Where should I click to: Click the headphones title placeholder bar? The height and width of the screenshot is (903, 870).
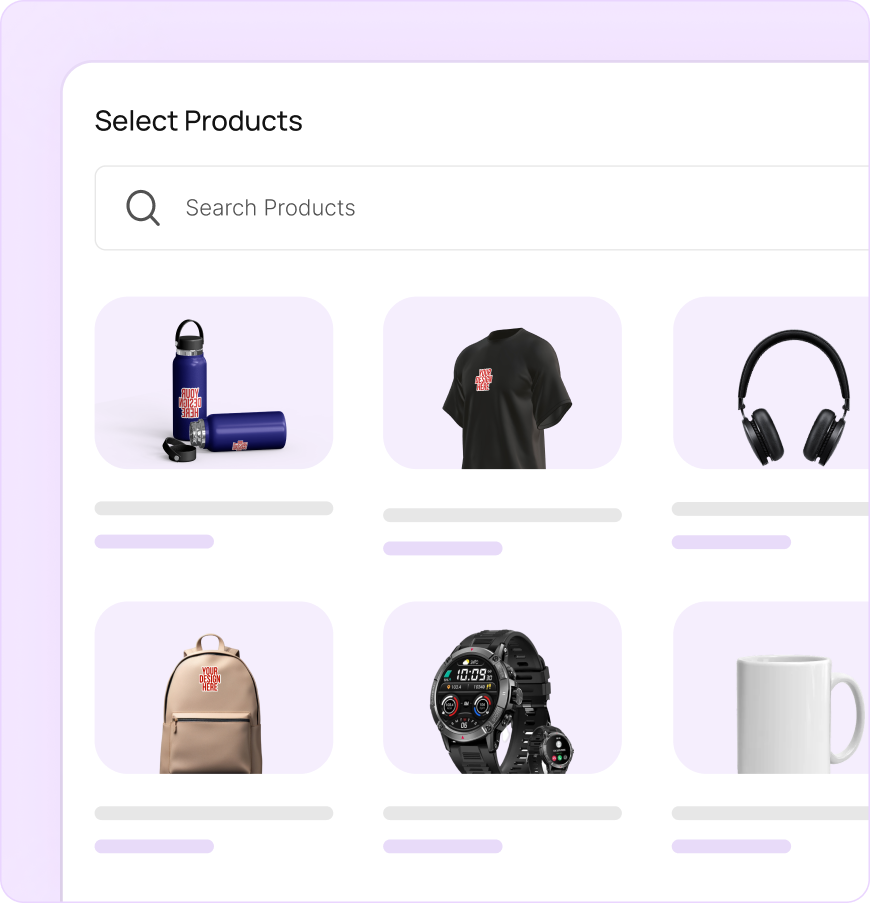pos(771,509)
